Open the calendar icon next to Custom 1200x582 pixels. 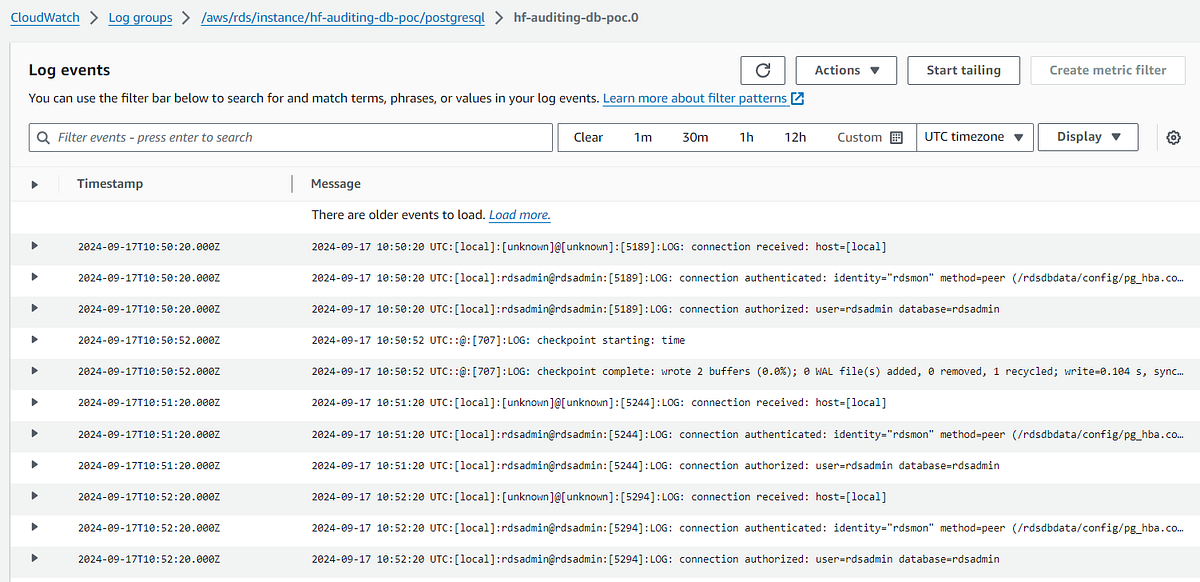coord(897,137)
